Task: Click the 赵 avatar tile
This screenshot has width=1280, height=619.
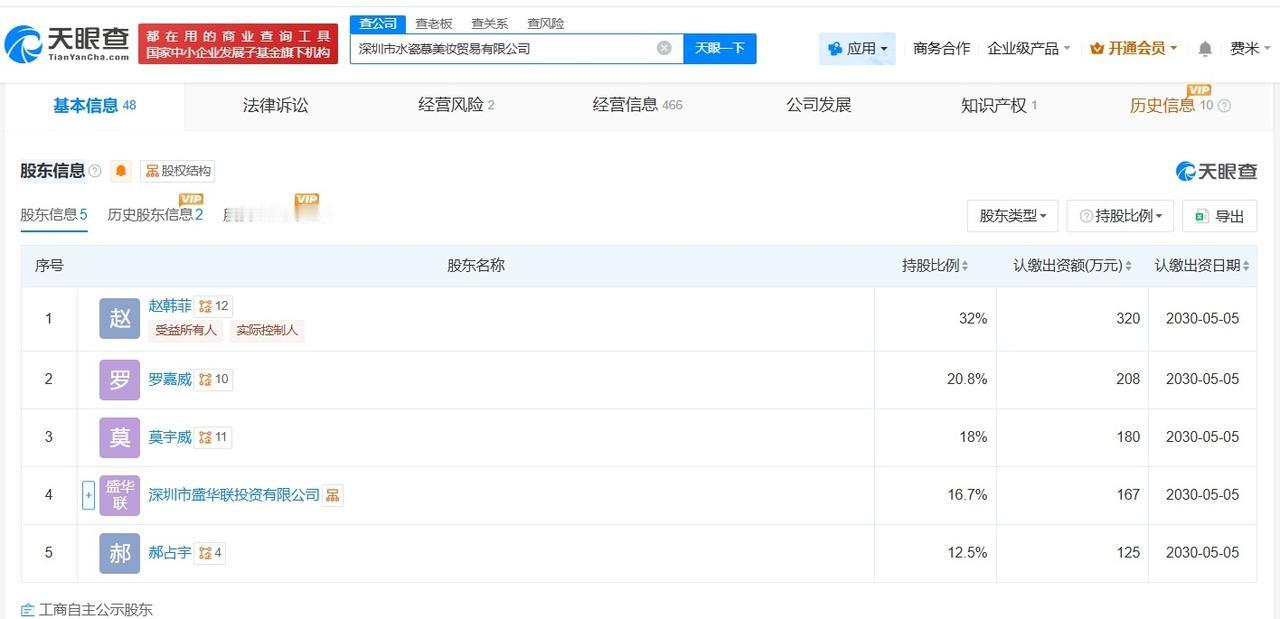Action: (120, 318)
